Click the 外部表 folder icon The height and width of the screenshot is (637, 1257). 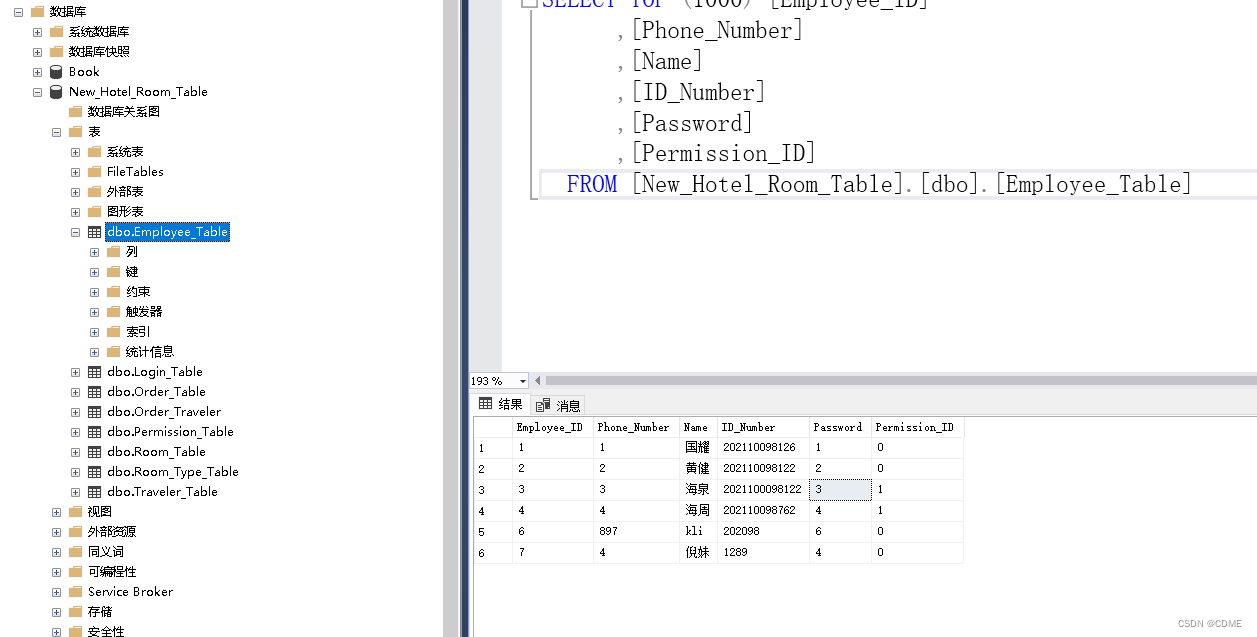[x=94, y=192]
